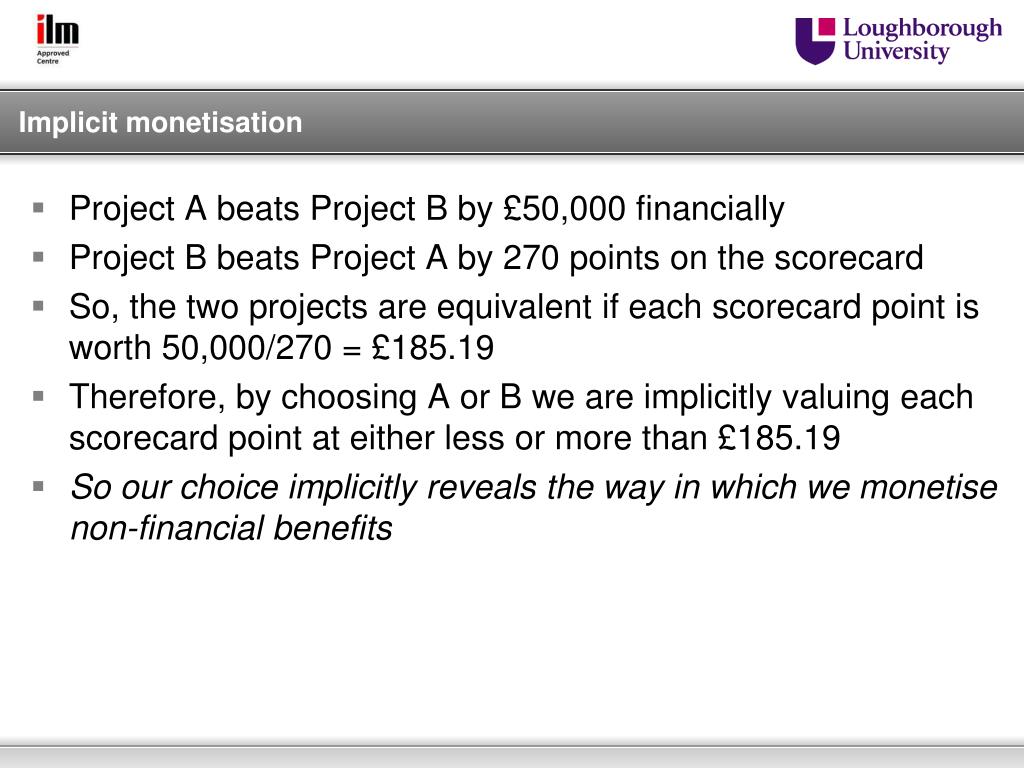Click the italic 'non-financial benefits' text
Screen dimensions: 1024x768
click(231, 528)
